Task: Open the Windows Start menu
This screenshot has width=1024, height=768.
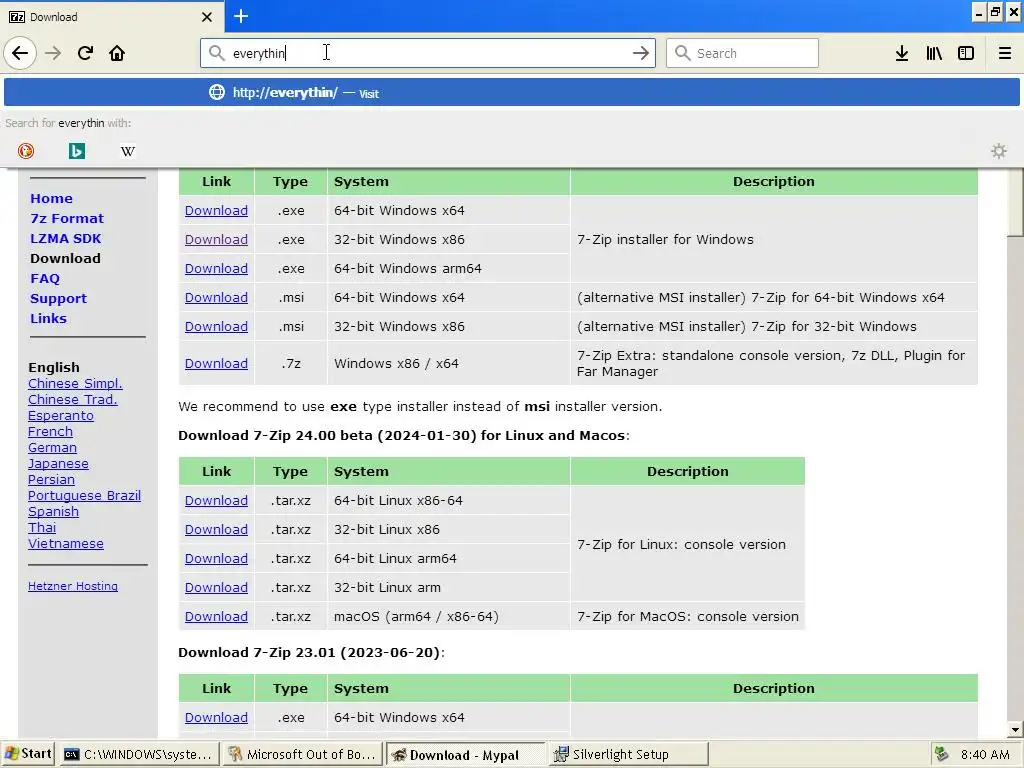Action: (27, 754)
